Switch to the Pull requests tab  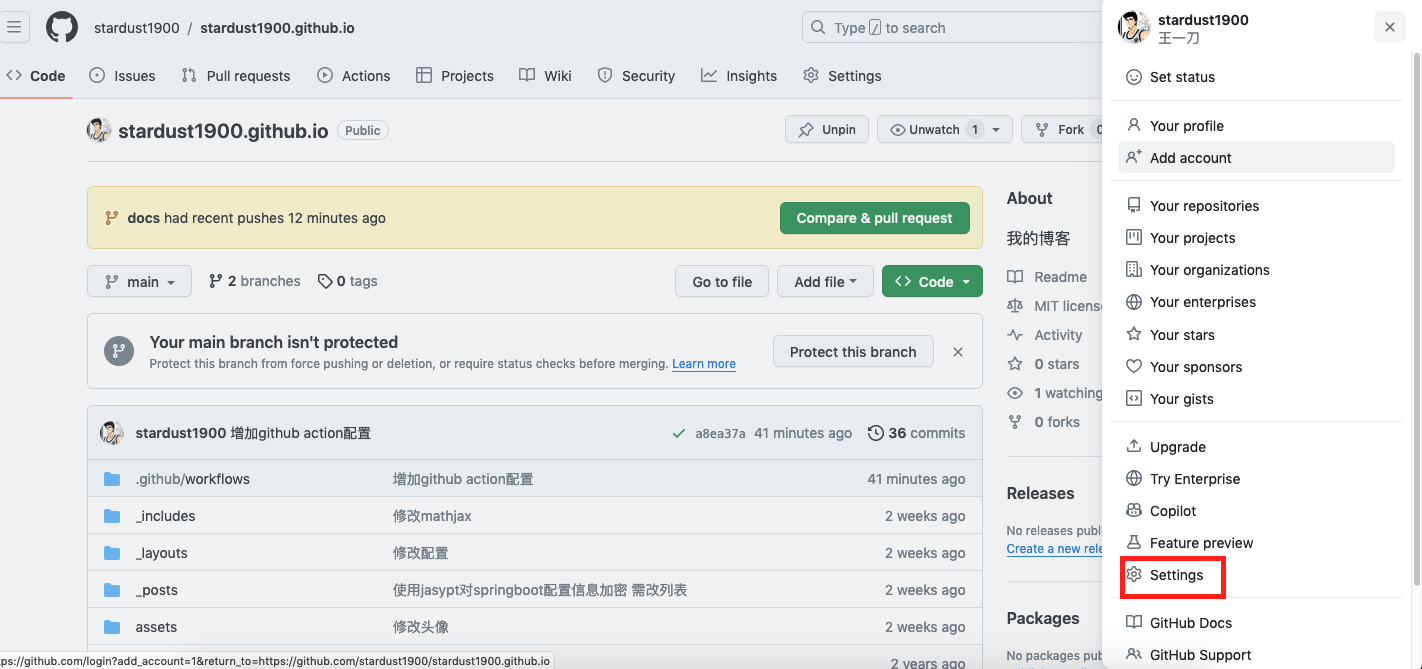coord(236,76)
